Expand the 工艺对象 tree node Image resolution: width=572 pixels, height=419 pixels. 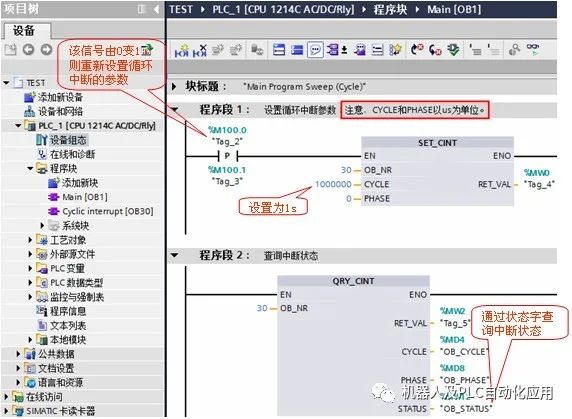click(30, 240)
